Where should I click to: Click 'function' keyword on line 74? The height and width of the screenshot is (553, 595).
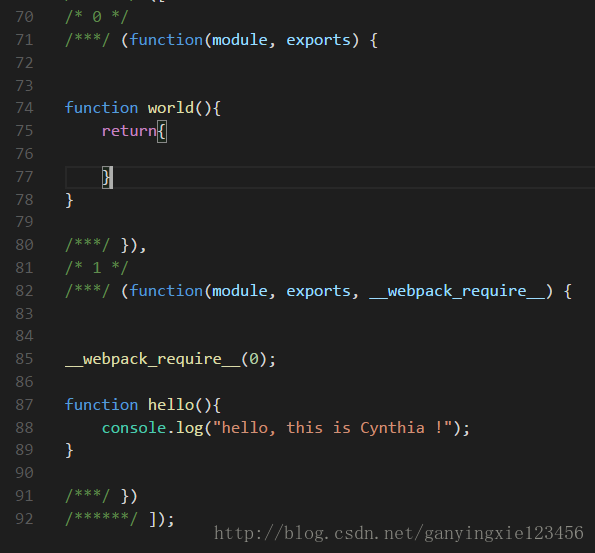point(102,108)
